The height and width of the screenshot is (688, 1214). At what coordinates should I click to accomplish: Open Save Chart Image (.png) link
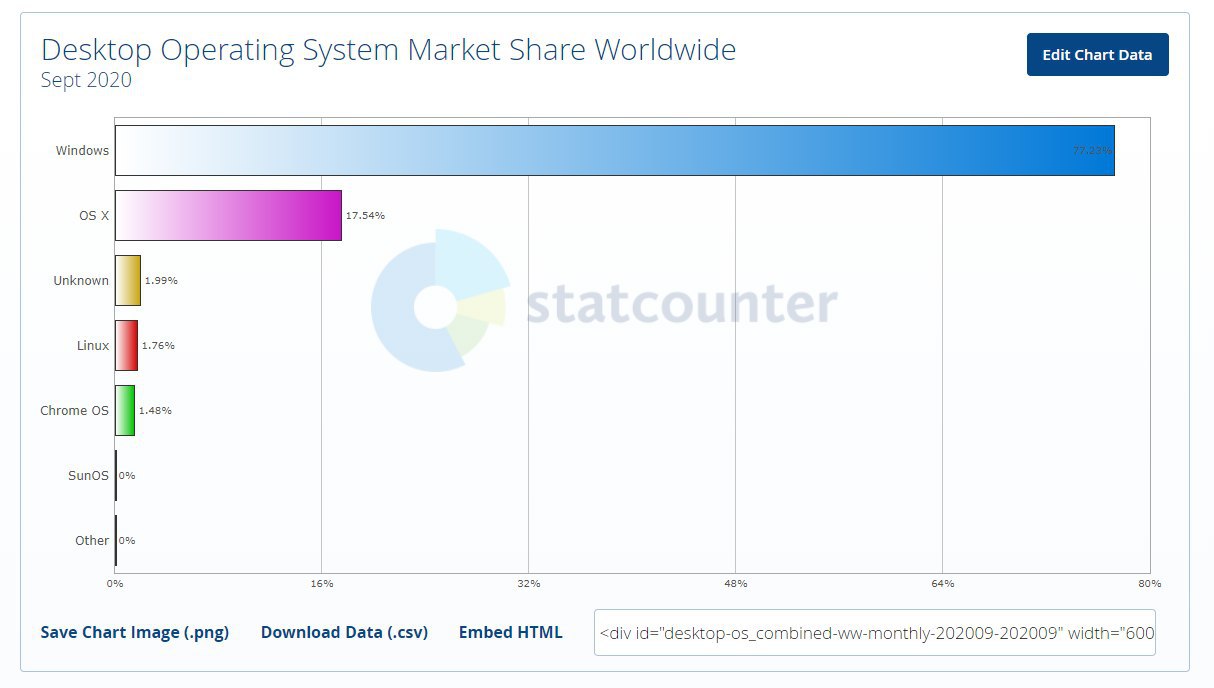[135, 632]
